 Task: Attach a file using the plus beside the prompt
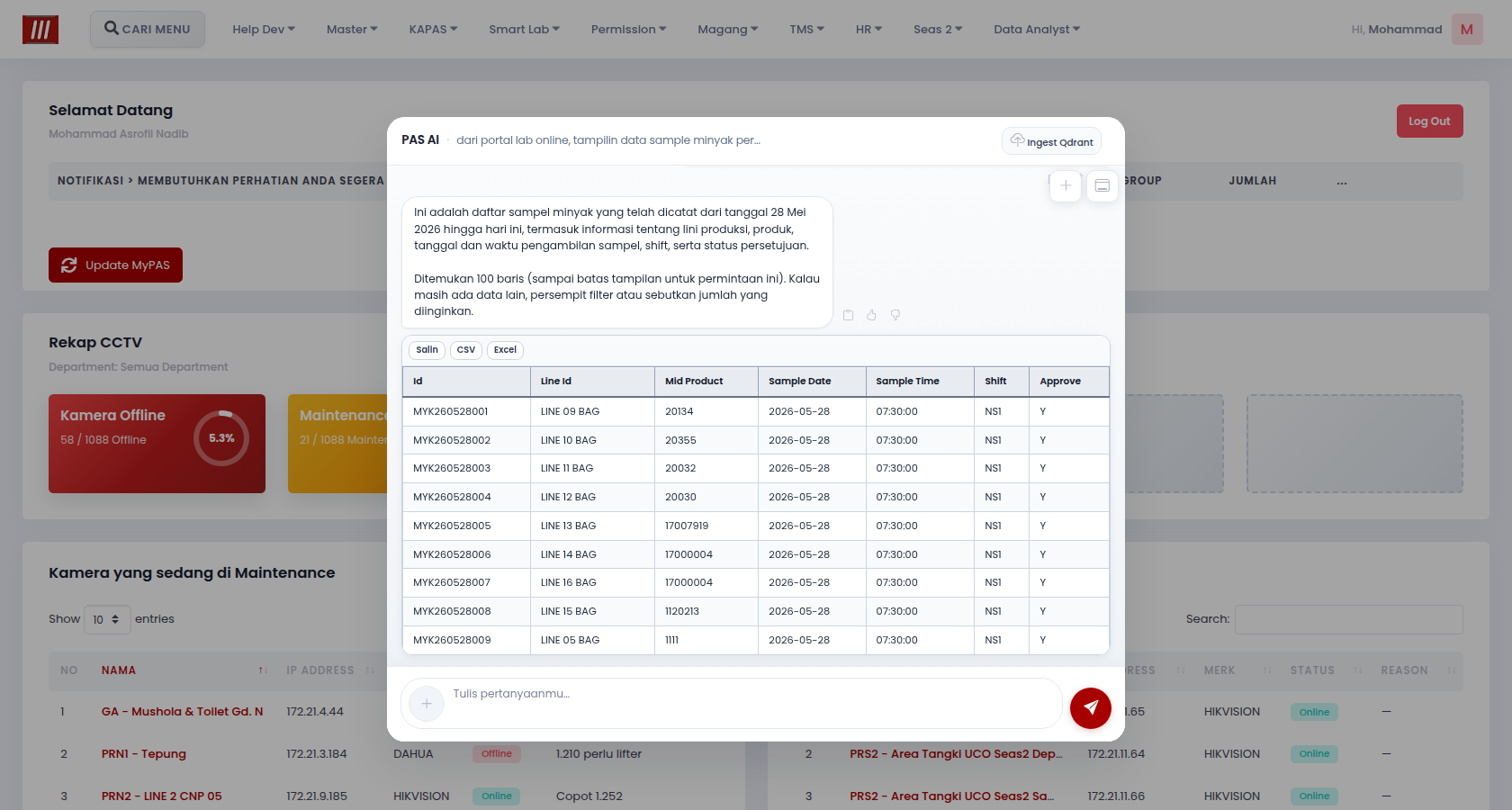(x=427, y=703)
